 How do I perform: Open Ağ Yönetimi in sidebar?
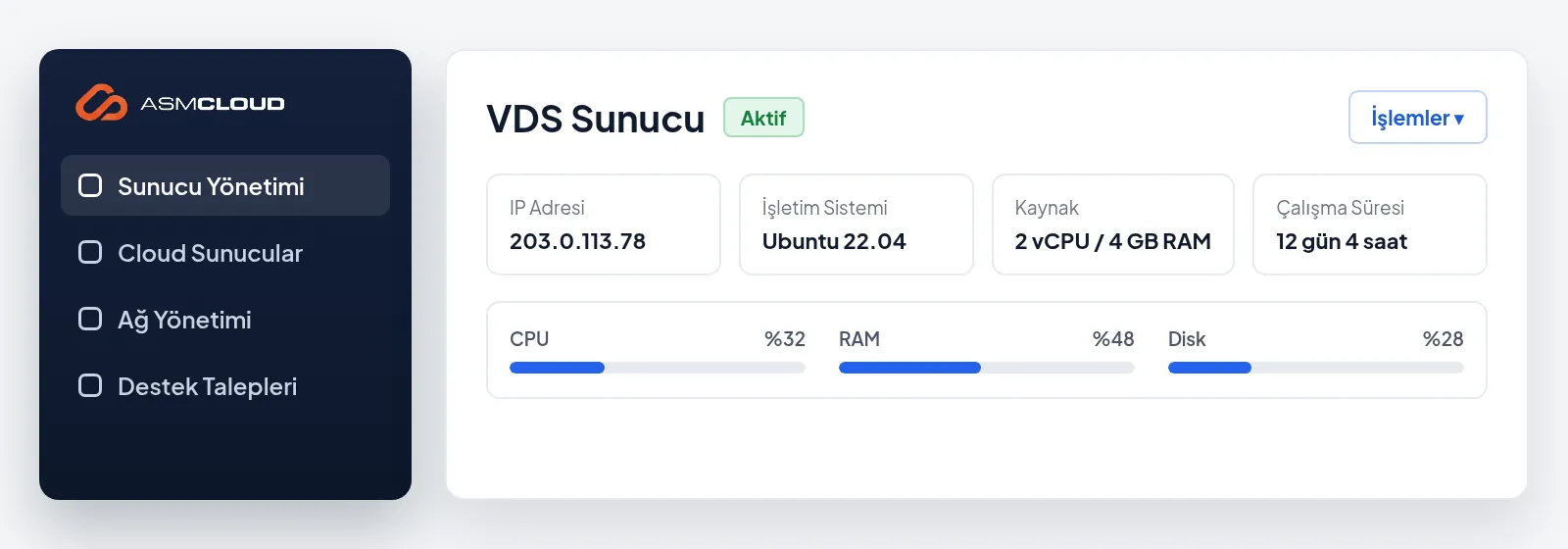coord(225,319)
